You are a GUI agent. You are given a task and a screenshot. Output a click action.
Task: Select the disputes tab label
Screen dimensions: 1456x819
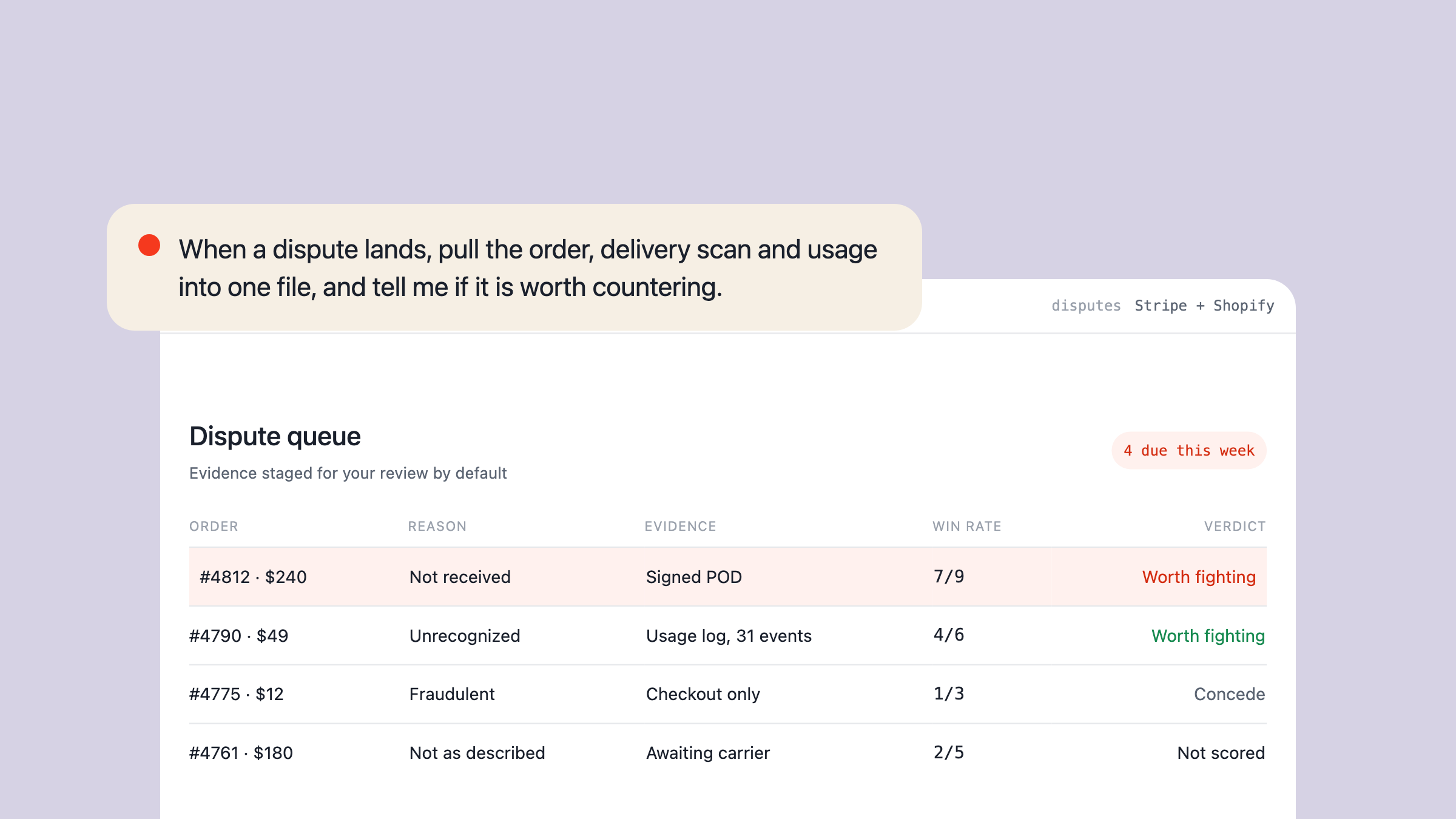pos(1086,306)
